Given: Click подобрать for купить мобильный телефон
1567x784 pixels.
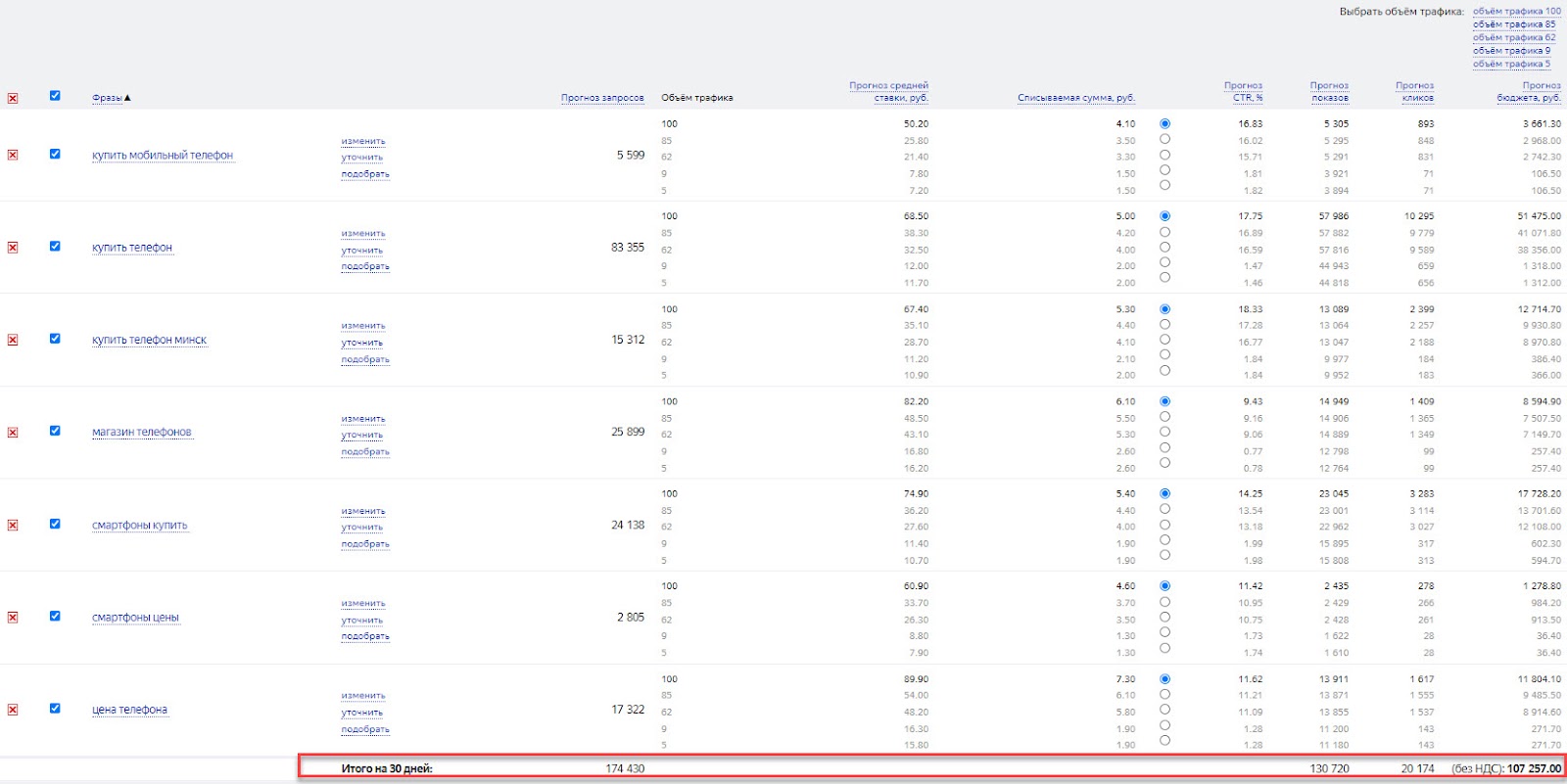Looking at the screenshot, I should click(365, 174).
